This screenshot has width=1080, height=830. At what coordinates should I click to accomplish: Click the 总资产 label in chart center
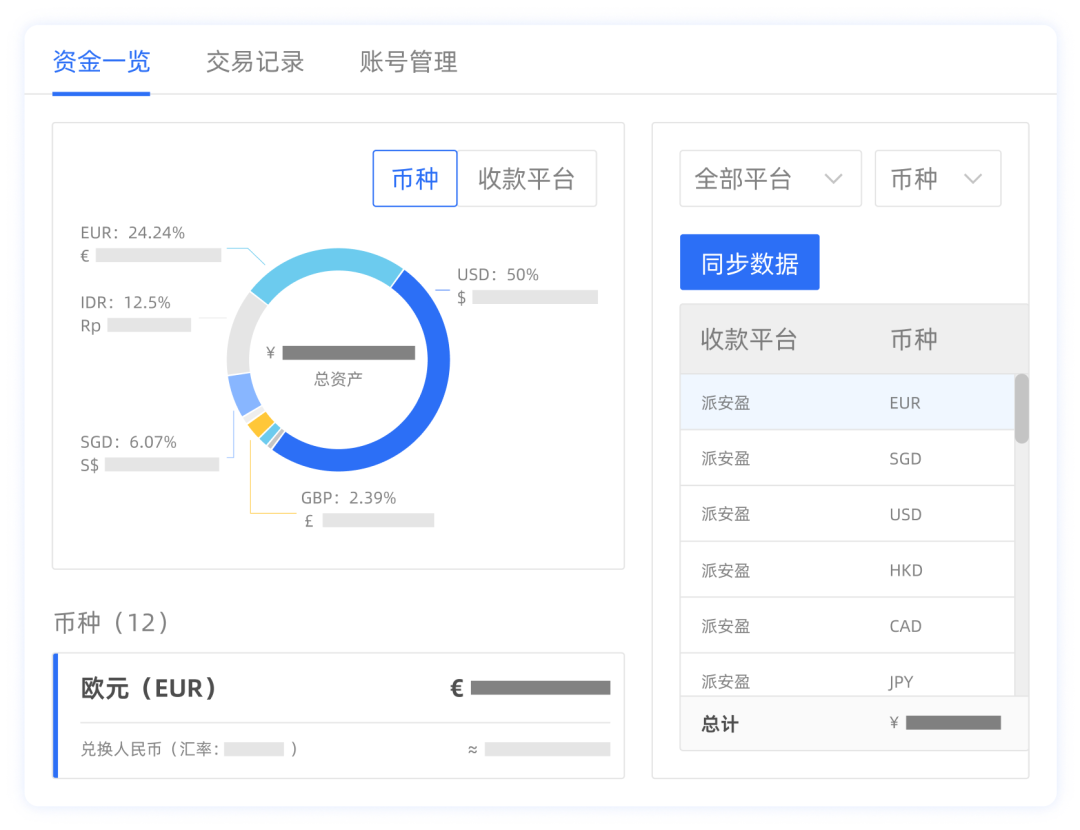click(338, 379)
